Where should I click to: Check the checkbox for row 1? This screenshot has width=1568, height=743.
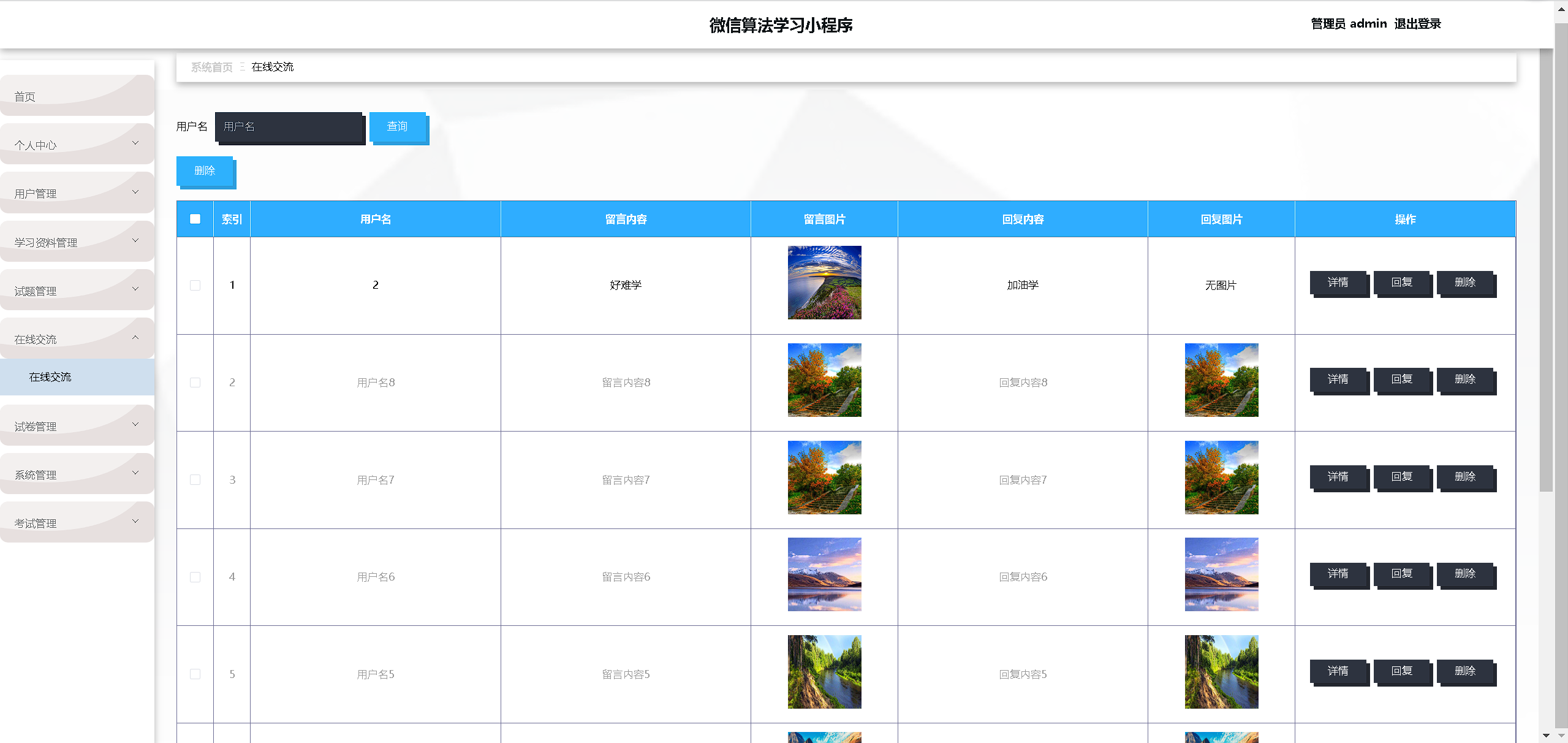[195, 285]
